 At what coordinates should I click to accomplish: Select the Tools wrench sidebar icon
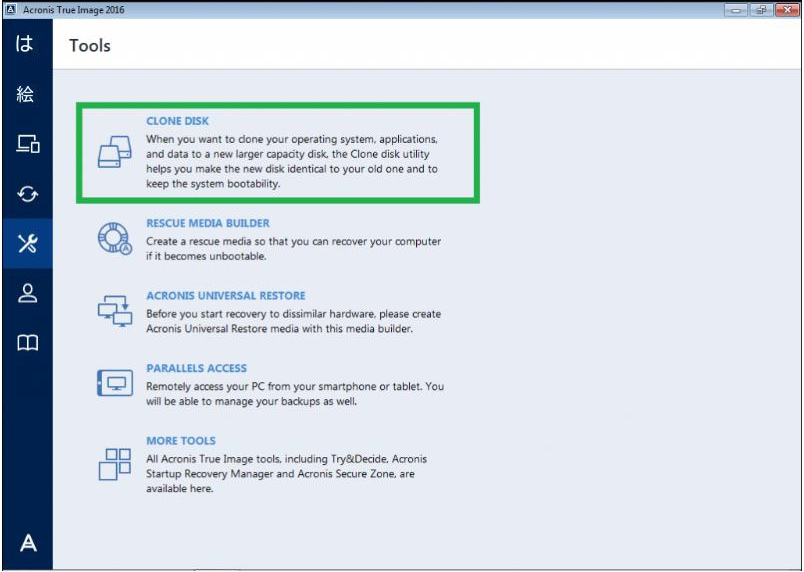[x=27, y=243]
